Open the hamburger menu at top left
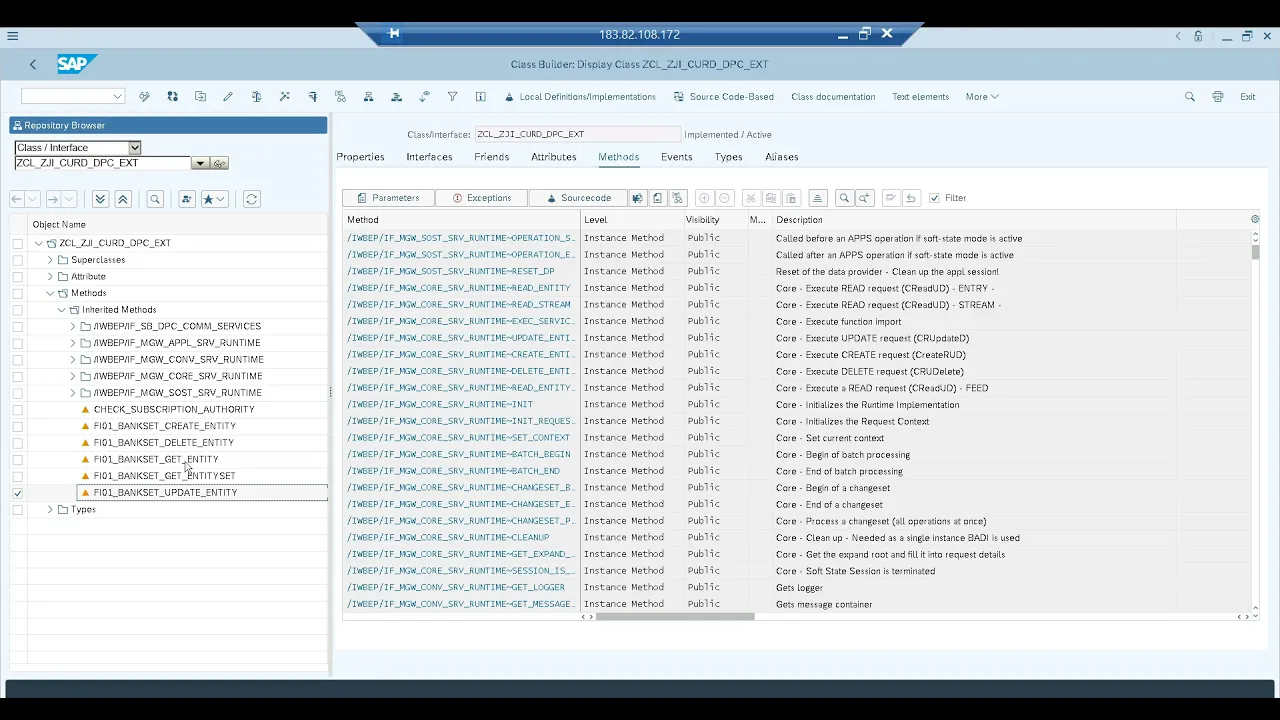The image size is (1280, 720). pyautogui.click(x=12, y=36)
